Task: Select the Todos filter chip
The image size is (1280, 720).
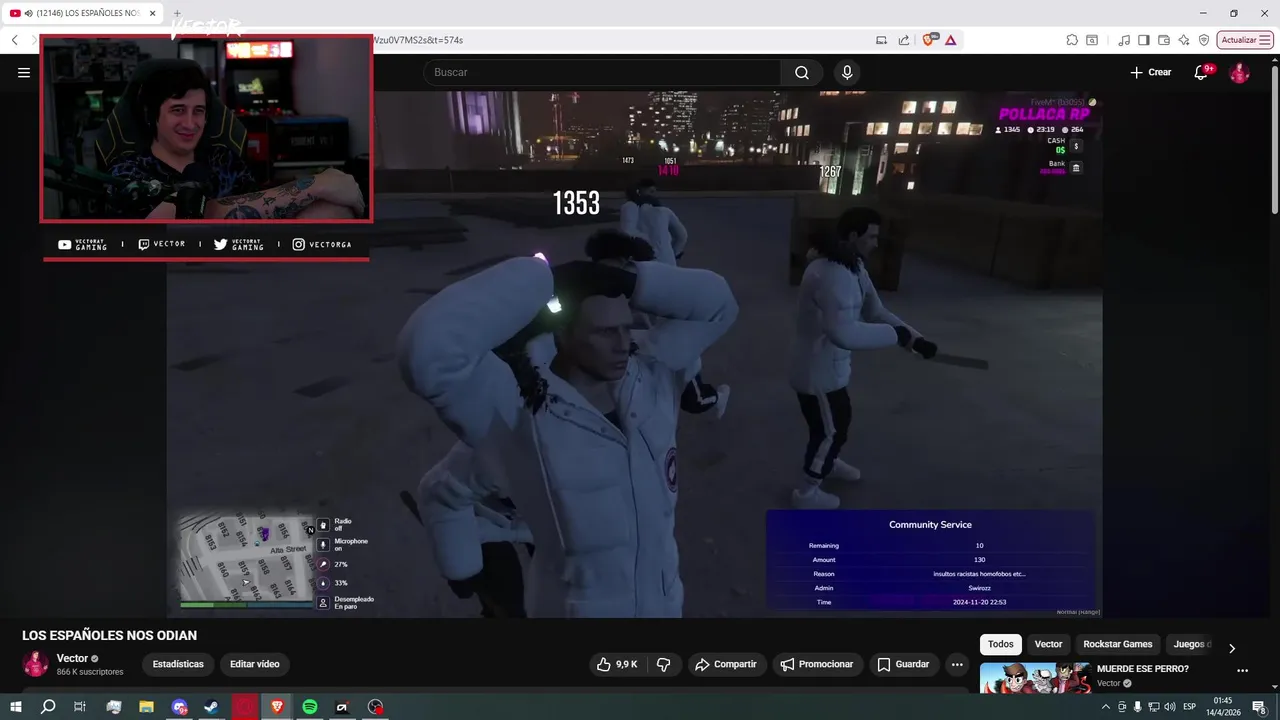Action: (1001, 644)
